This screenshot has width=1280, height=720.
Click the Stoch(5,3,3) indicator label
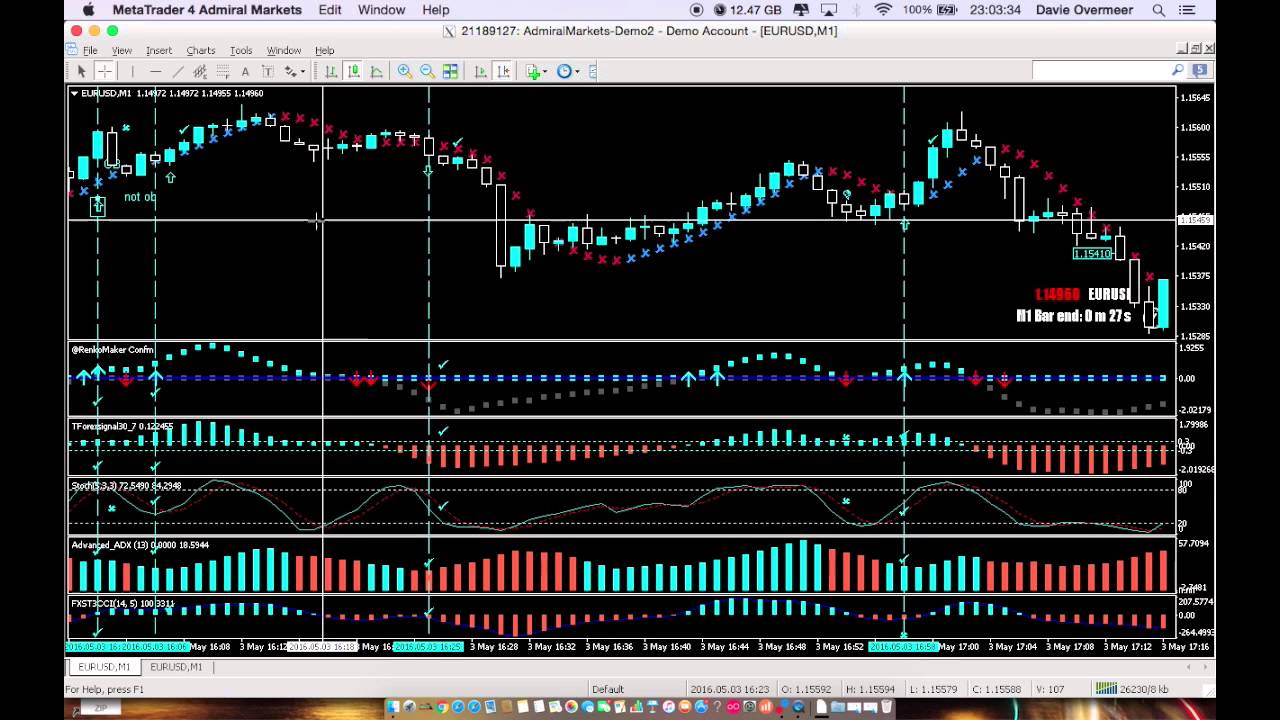click(x=126, y=486)
